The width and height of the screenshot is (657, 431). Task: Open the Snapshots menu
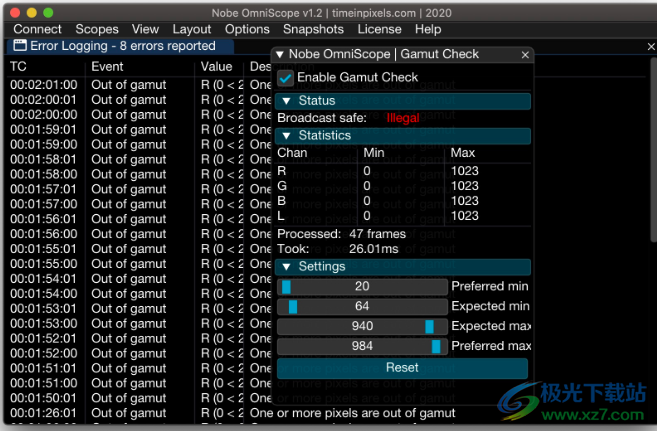click(x=313, y=29)
